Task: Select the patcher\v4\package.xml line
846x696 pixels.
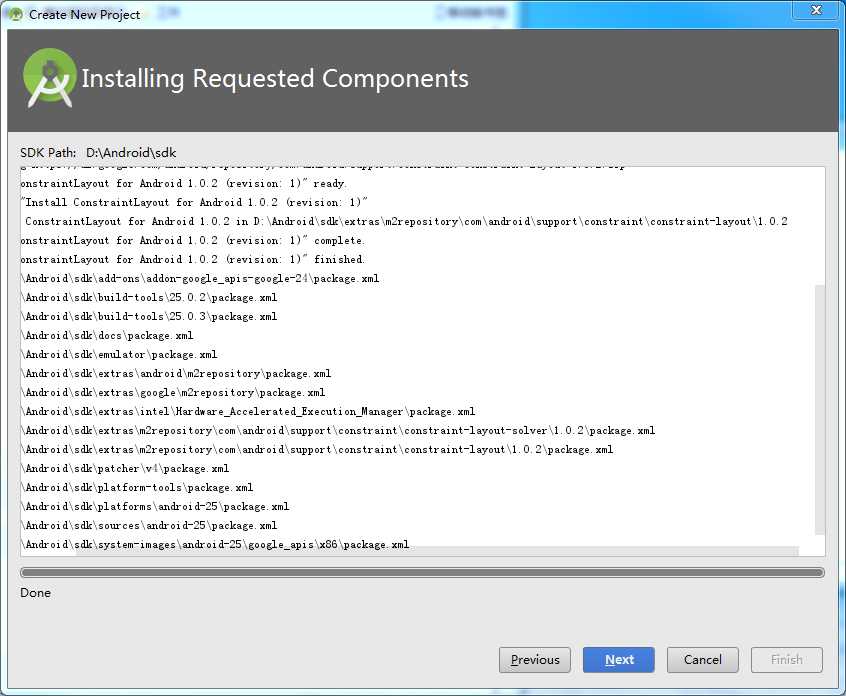Action: (x=125, y=468)
